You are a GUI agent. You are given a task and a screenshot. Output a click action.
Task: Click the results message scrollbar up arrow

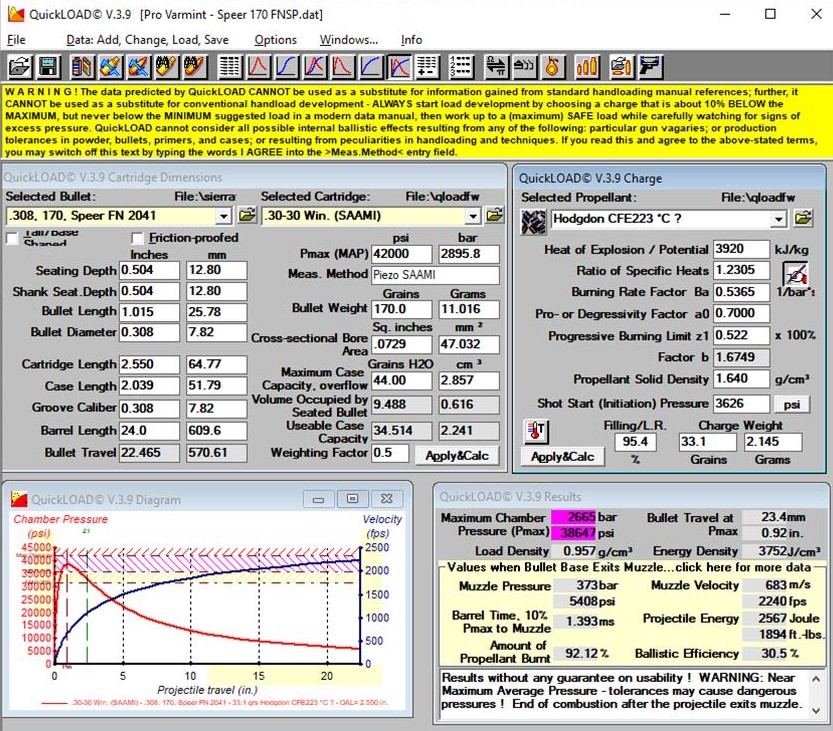pyautogui.click(x=817, y=678)
